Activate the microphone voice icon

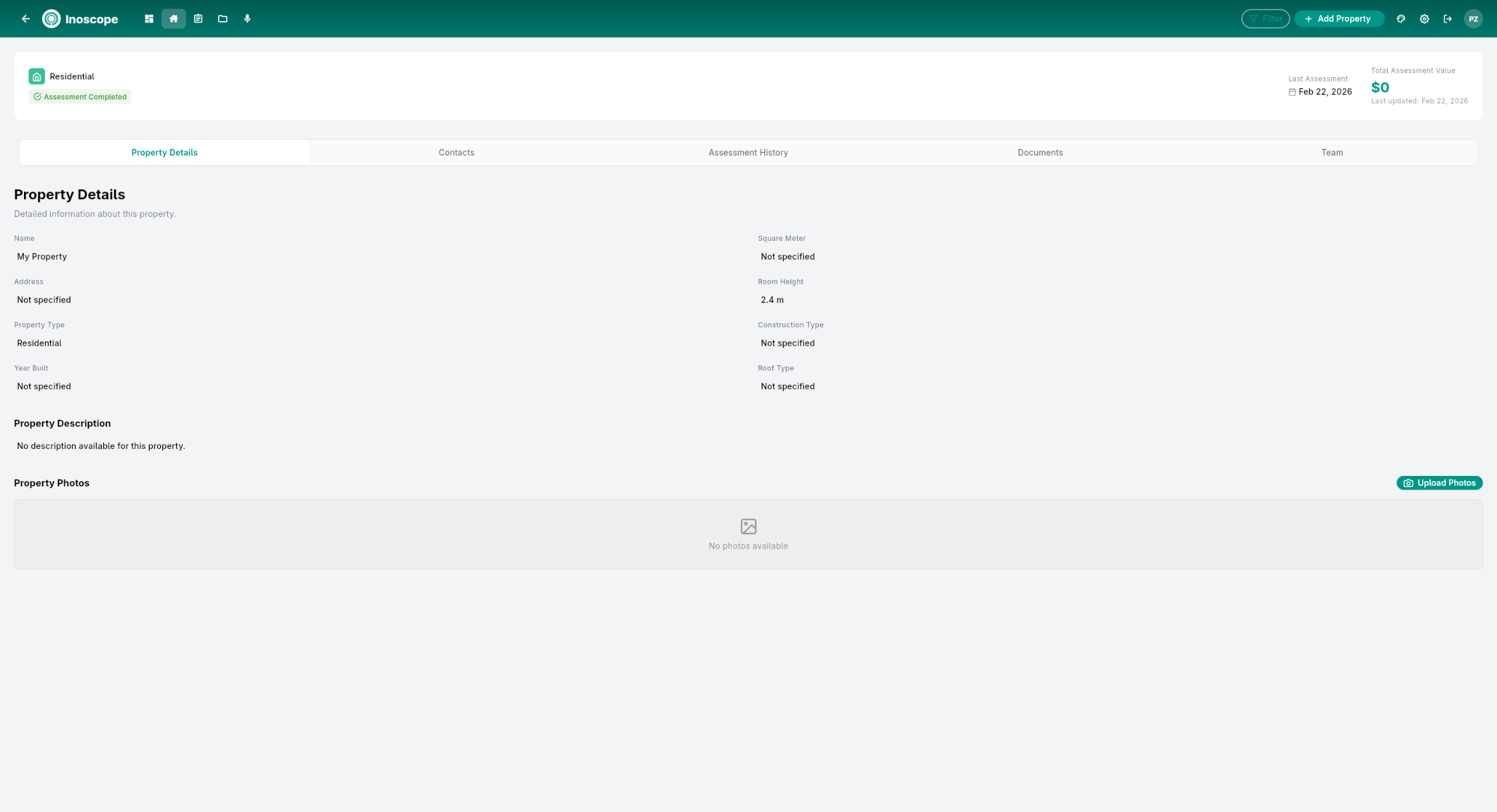pos(247,18)
